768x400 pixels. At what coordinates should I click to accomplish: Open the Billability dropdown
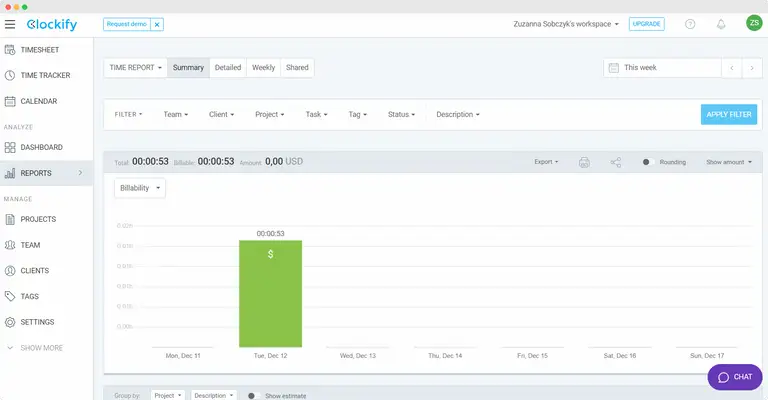[x=140, y=188]
